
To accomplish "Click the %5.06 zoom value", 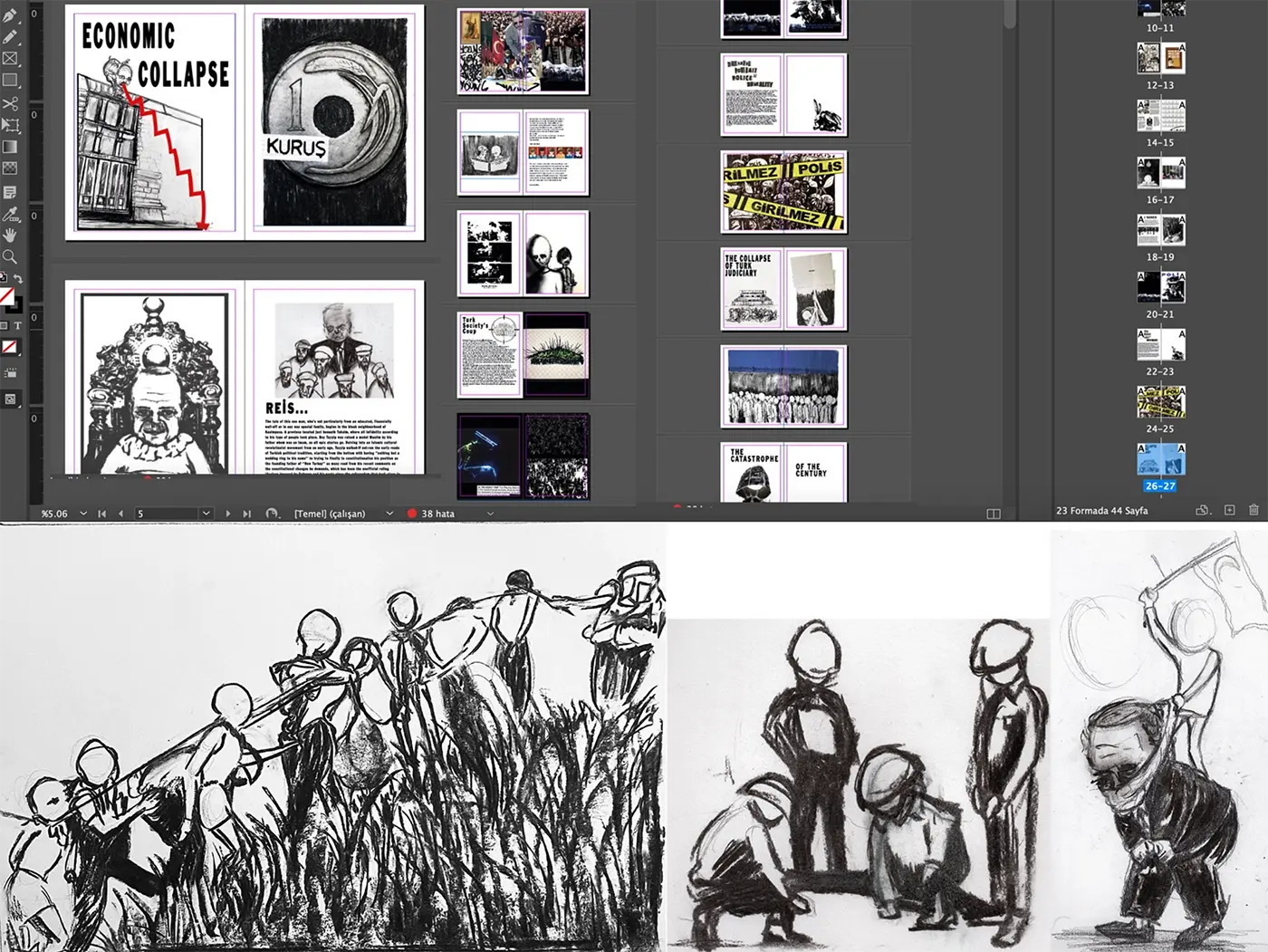I will point(54,514).
